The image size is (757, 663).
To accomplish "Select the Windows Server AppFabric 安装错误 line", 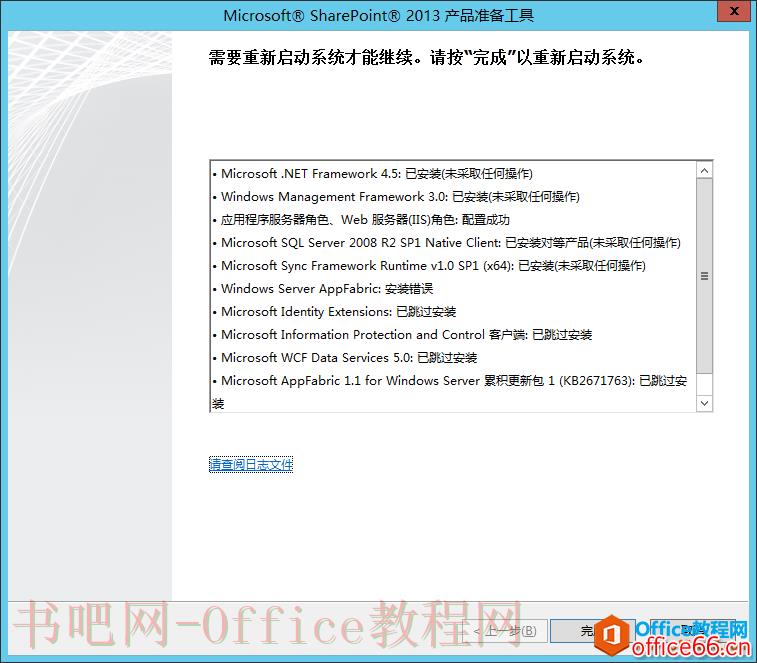I will click(x=323, y=289).
